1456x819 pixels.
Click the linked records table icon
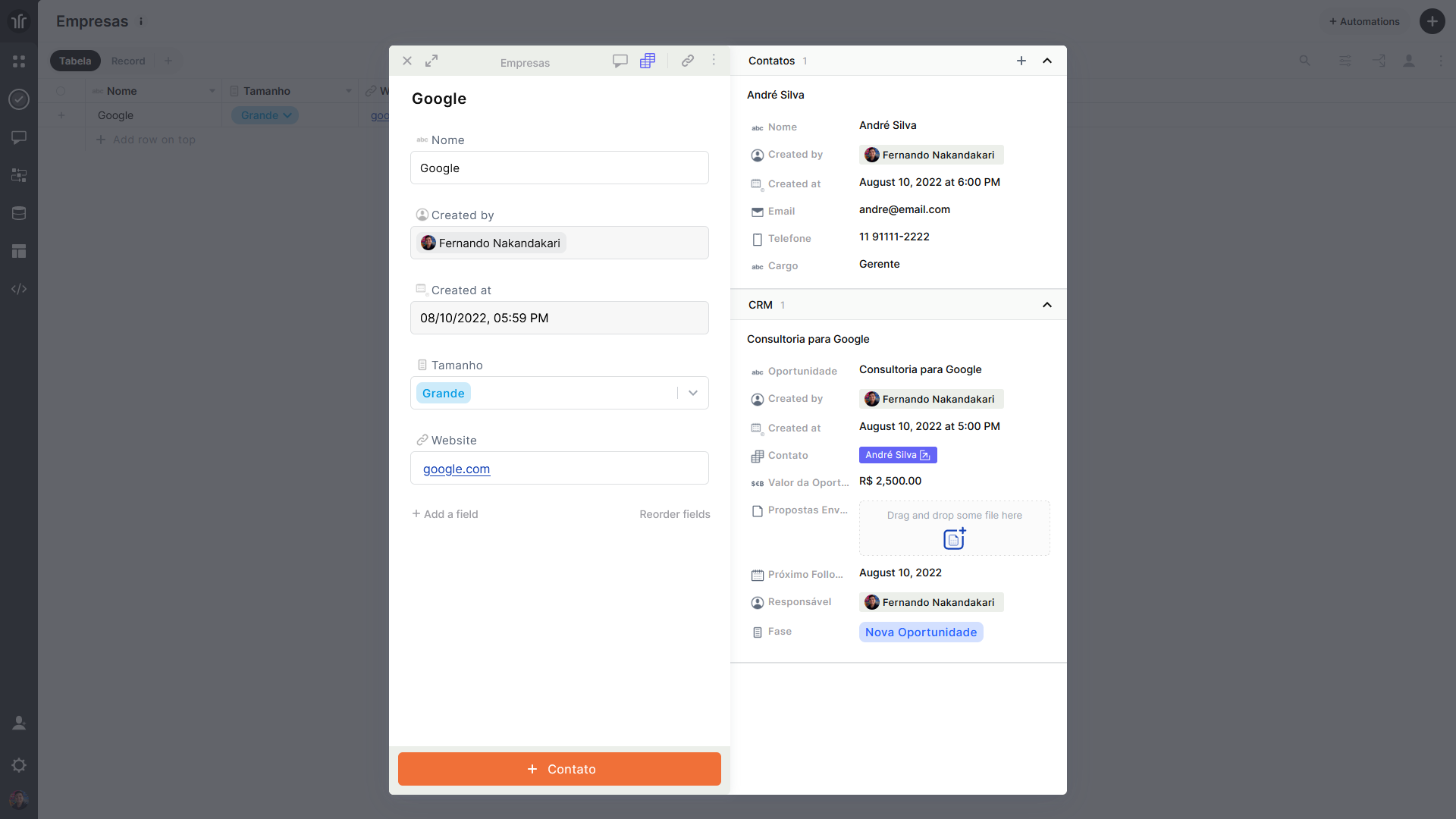point(647,61)
